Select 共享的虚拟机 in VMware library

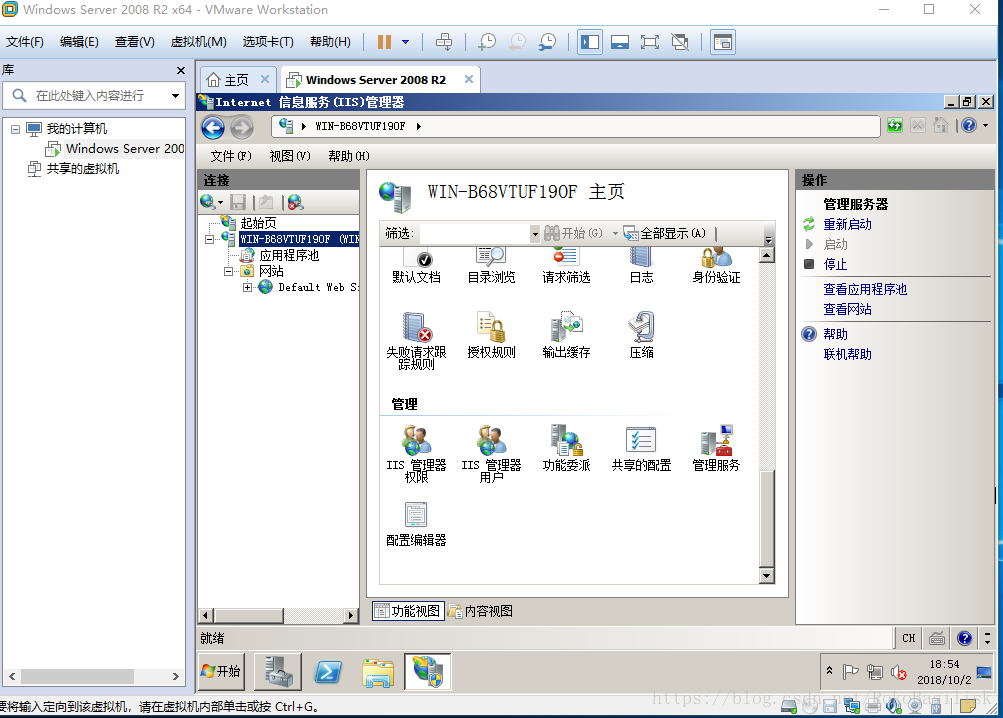click(83, 169)
